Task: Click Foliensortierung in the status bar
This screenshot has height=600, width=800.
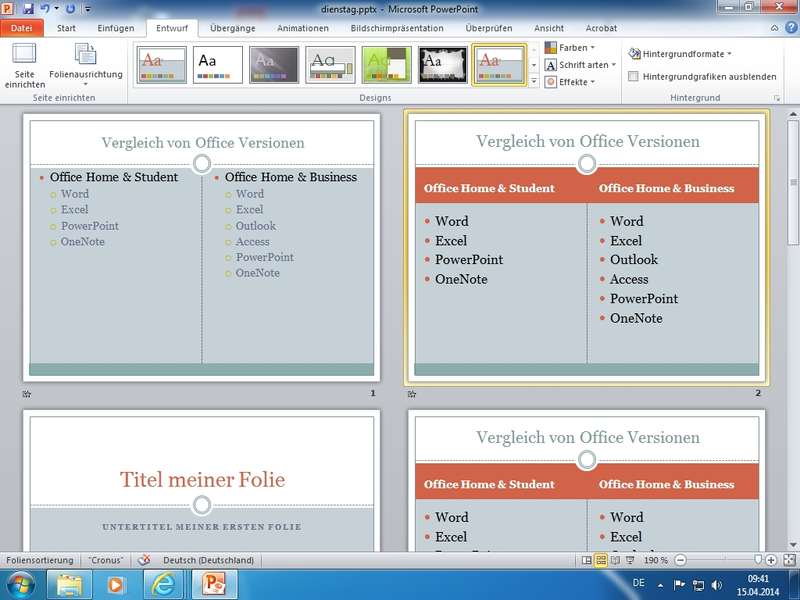Action: (40, 560)
